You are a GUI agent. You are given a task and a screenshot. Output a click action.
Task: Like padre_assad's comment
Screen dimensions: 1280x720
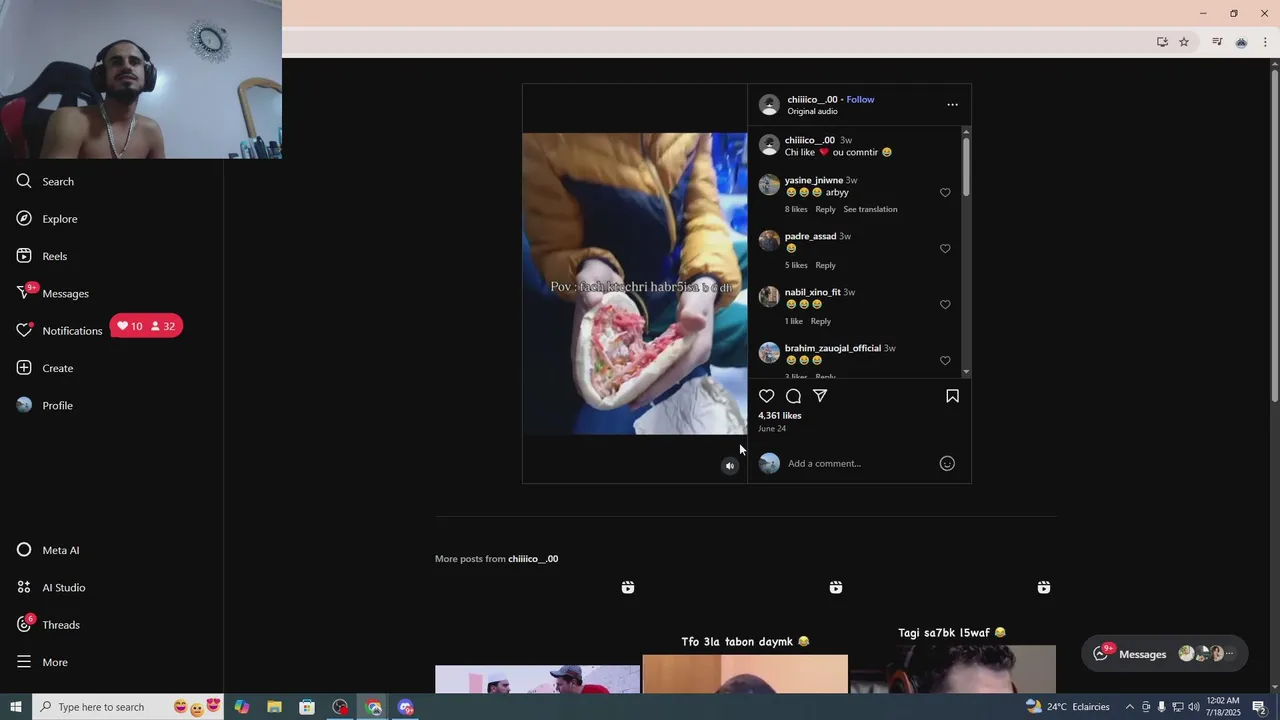(945, 249)
